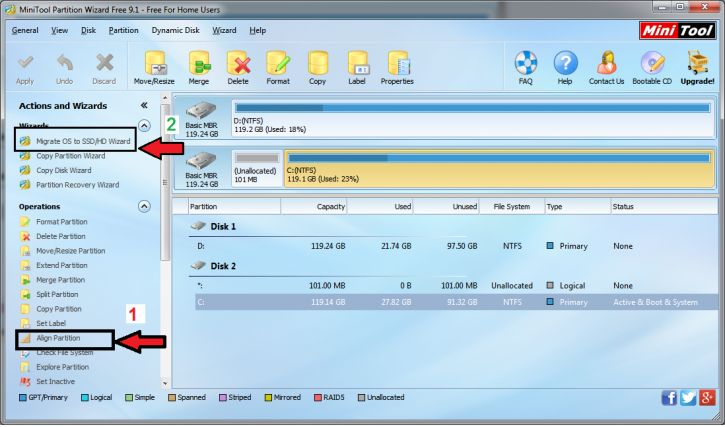This screenshot has width=725, height=427.
Task: Choose Extend Partition operation
Action: pos(54,266)
